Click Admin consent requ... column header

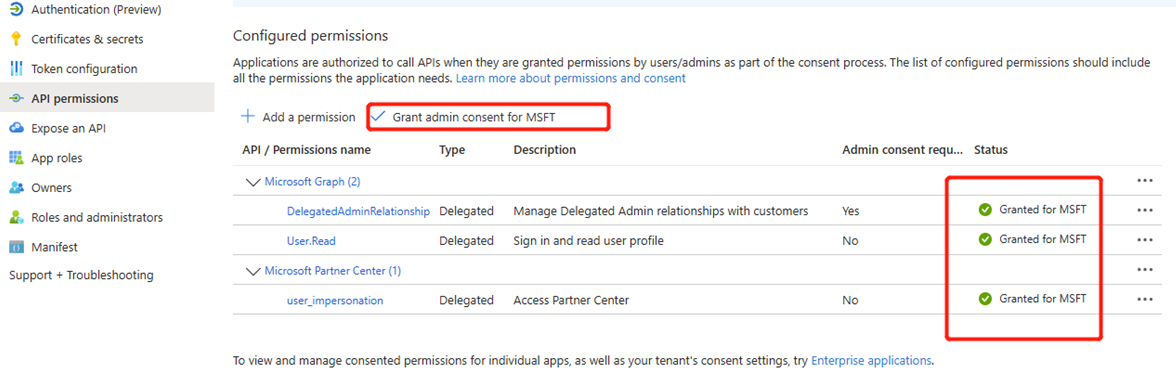coord(902,150)
